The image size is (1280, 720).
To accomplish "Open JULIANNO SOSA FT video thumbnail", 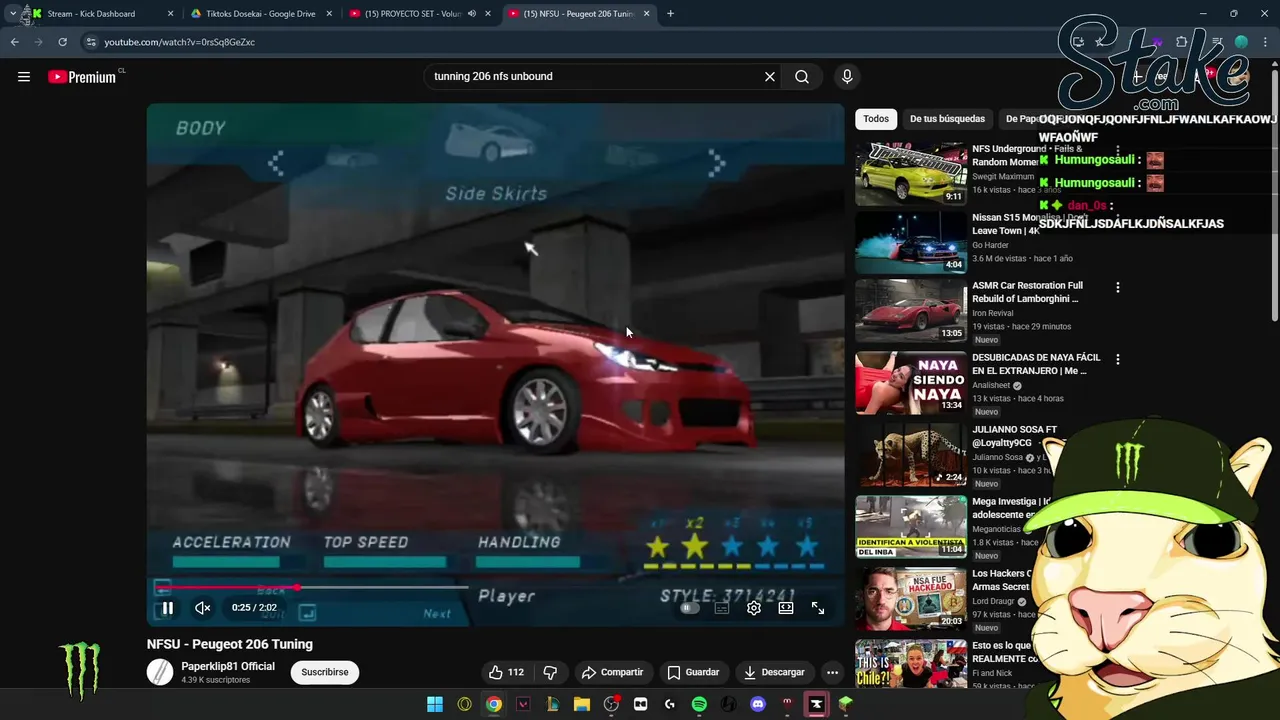I will (x=911, y=454).
